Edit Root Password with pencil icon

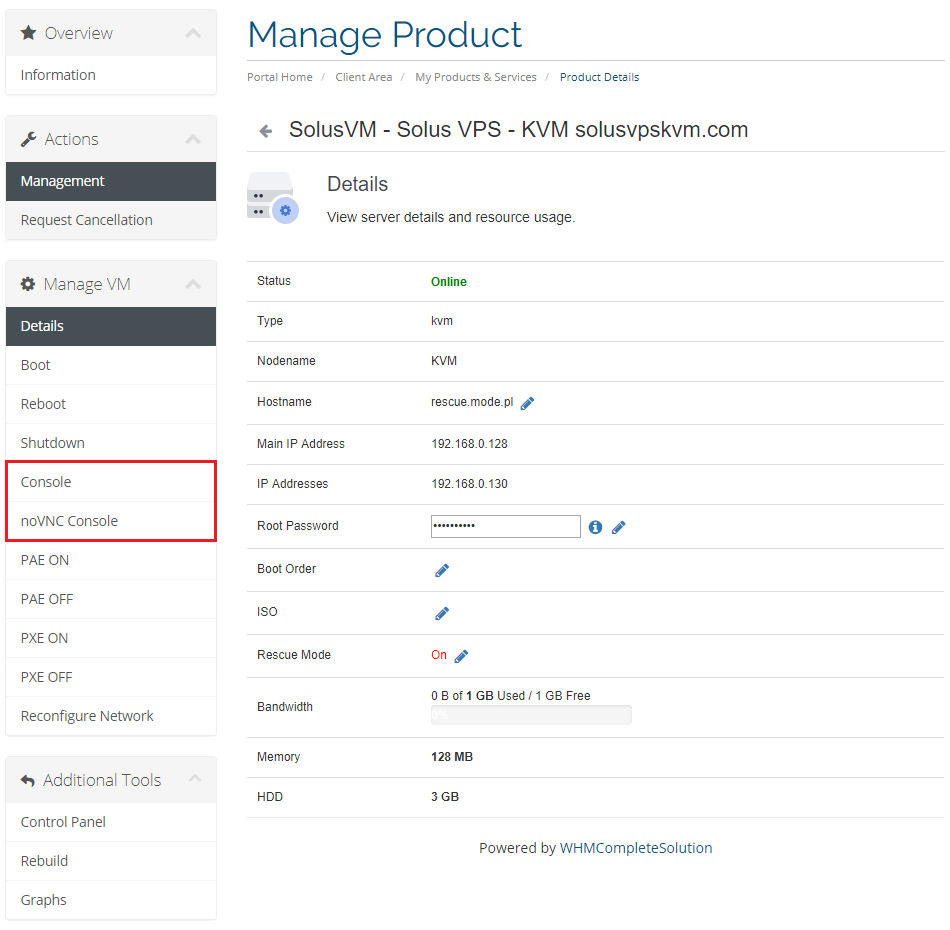click(619, 528)
